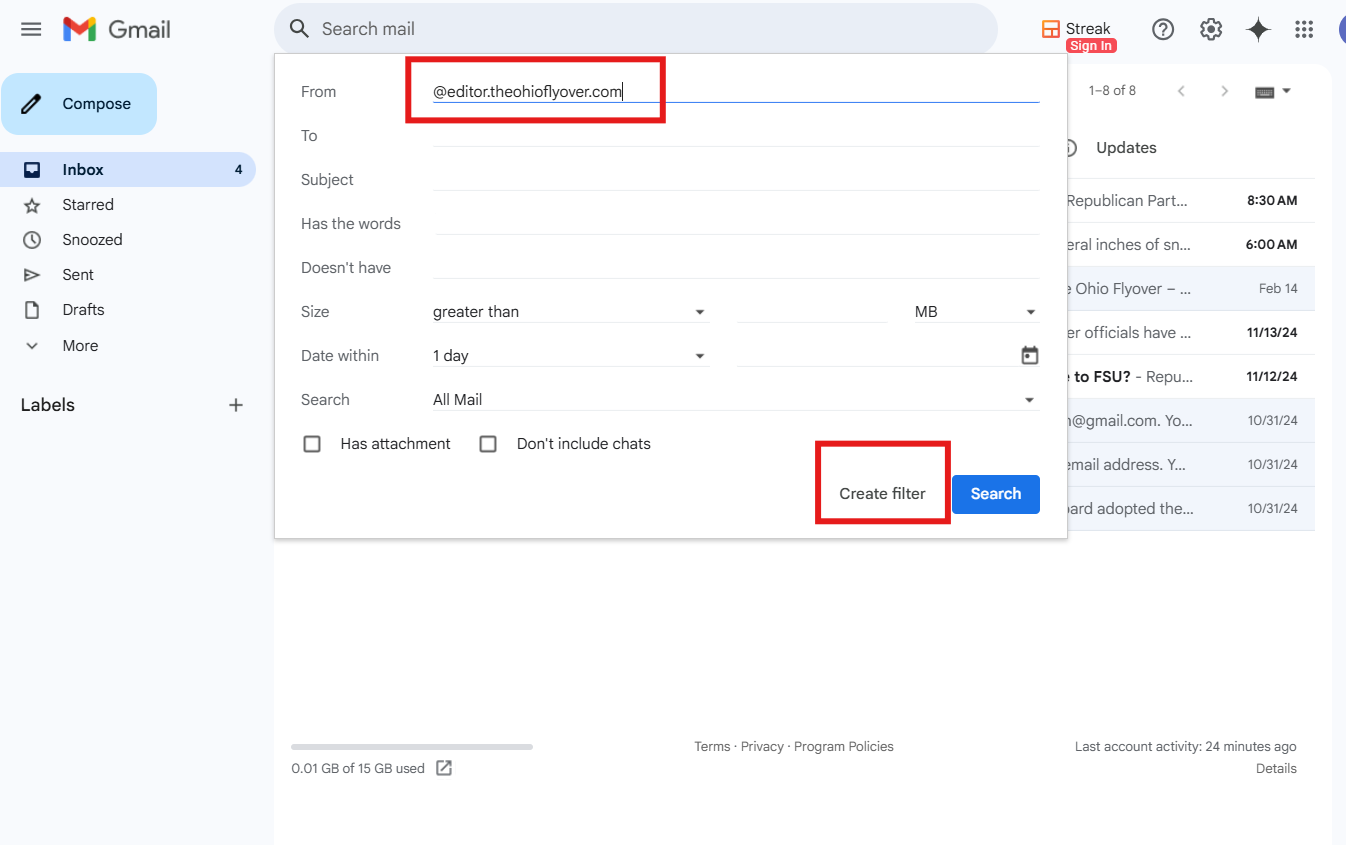Click the To field in filter form
This screenshot has width=1346, height=845.
coord(736,136)
